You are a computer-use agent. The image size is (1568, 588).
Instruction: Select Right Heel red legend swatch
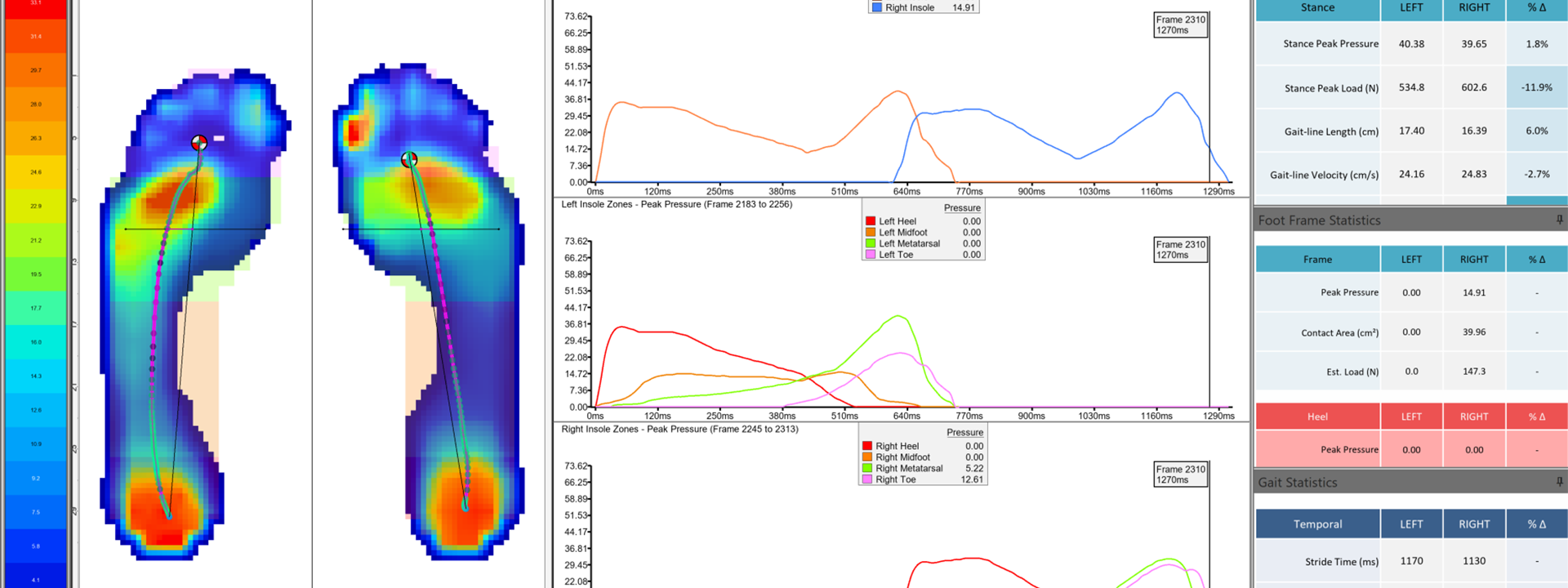(867, 447)
